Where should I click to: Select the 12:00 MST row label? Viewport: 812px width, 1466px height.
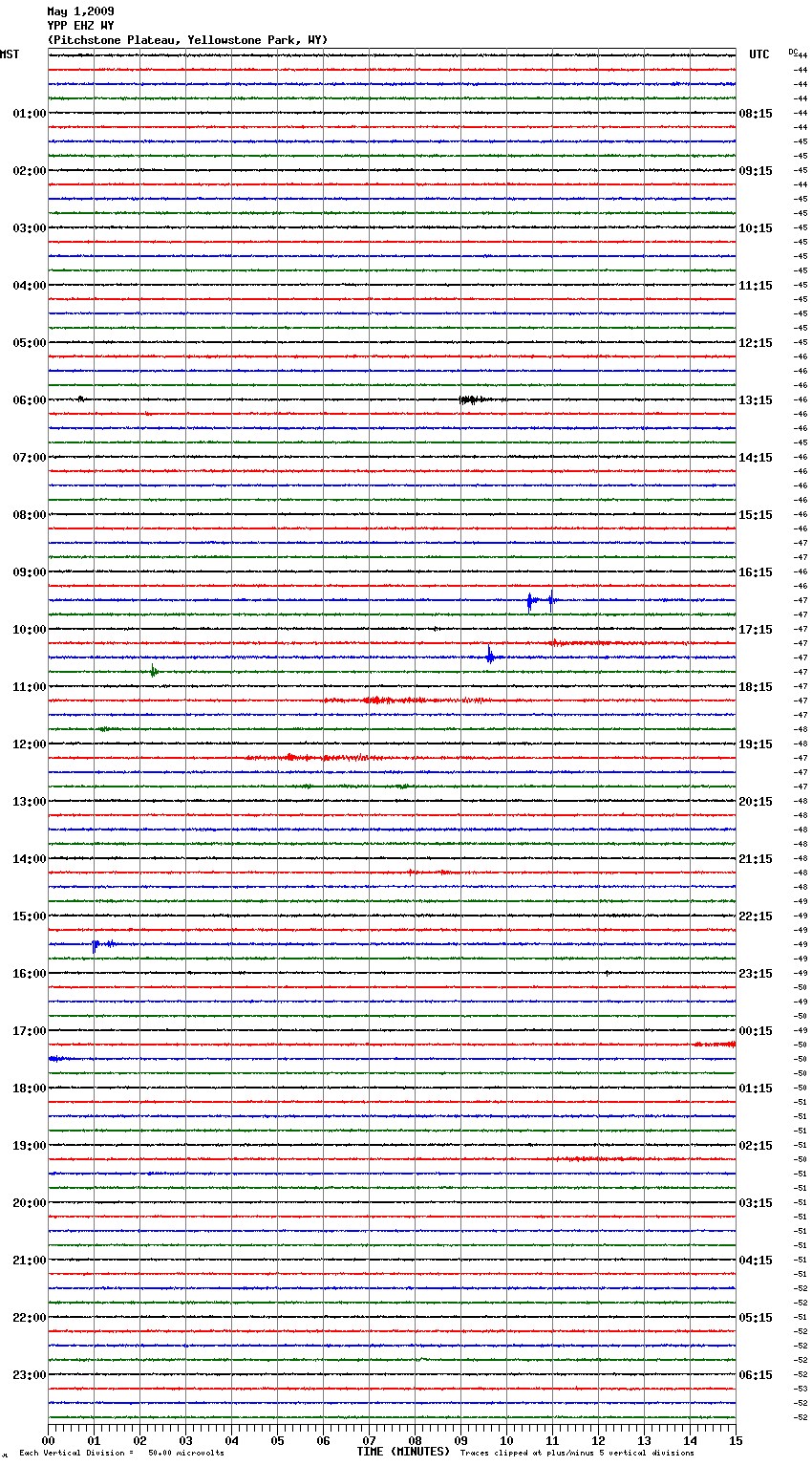click(29, 744)
